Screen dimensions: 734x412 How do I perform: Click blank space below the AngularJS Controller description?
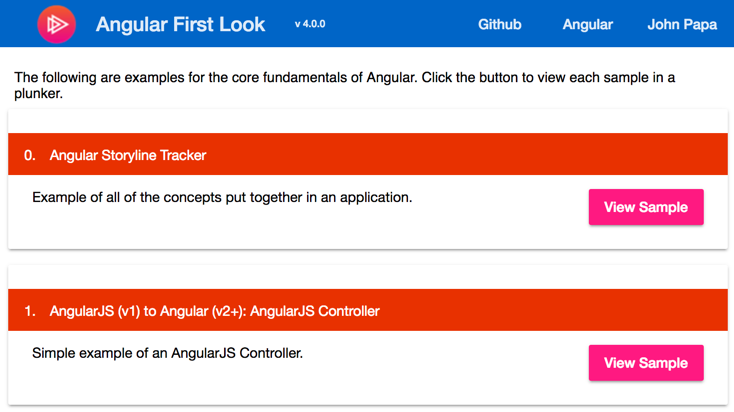(x=281, y=384)
